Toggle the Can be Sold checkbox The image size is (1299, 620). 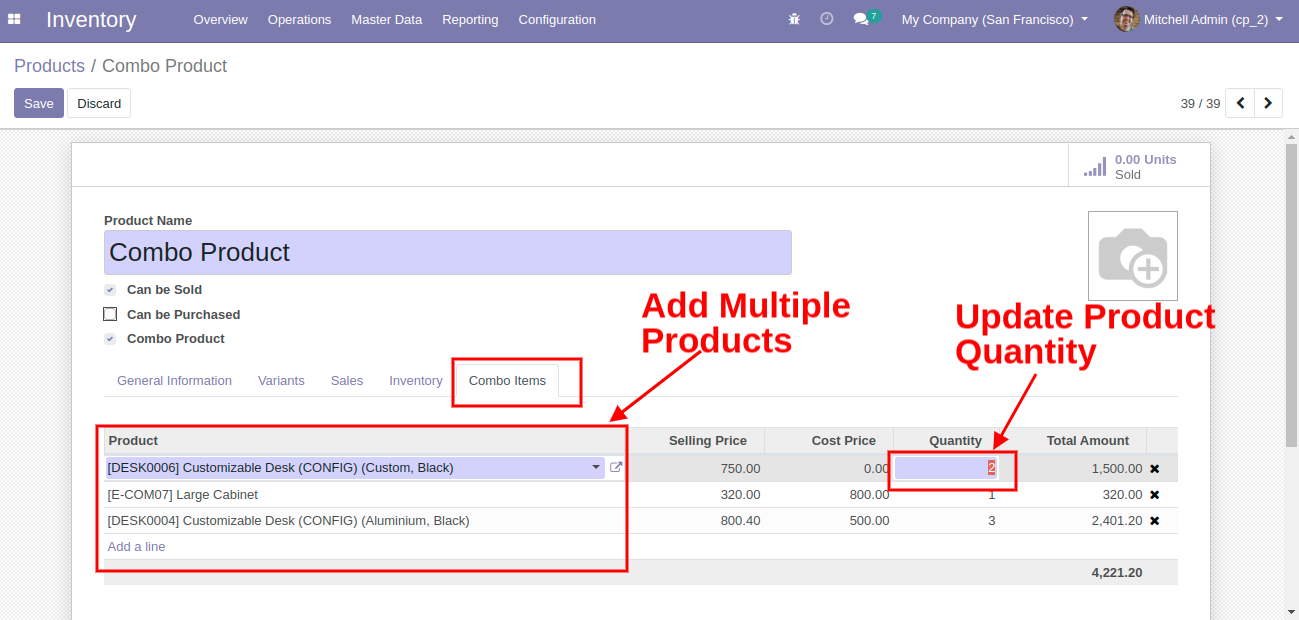pyautogui.click(x=110, y=290)
